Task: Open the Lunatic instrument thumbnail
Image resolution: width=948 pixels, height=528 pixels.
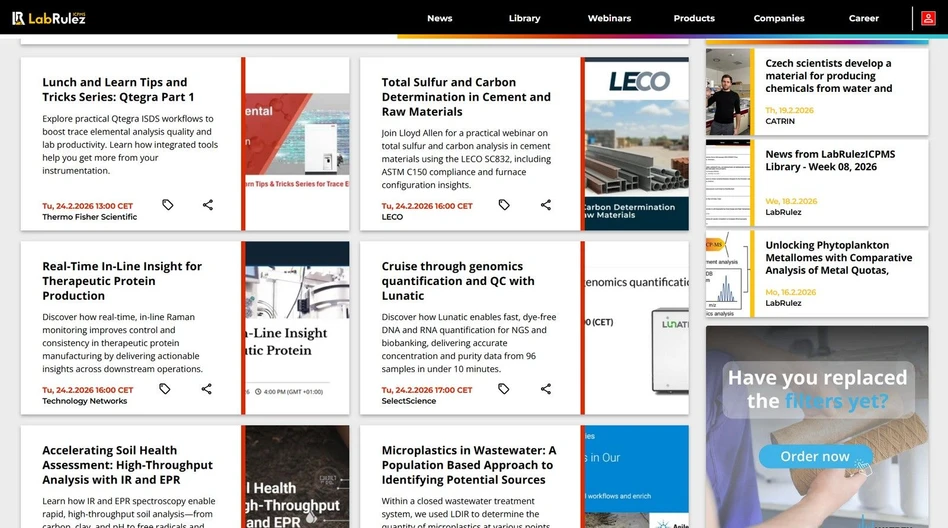Action: [x=637, y=328]
